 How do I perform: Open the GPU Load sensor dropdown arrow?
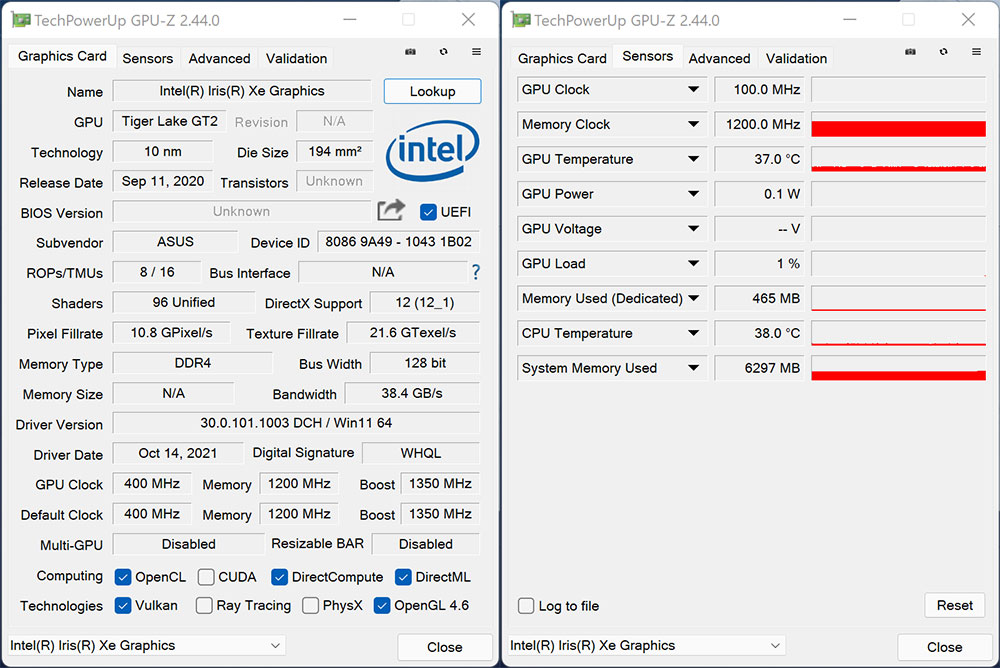point(693,263)
